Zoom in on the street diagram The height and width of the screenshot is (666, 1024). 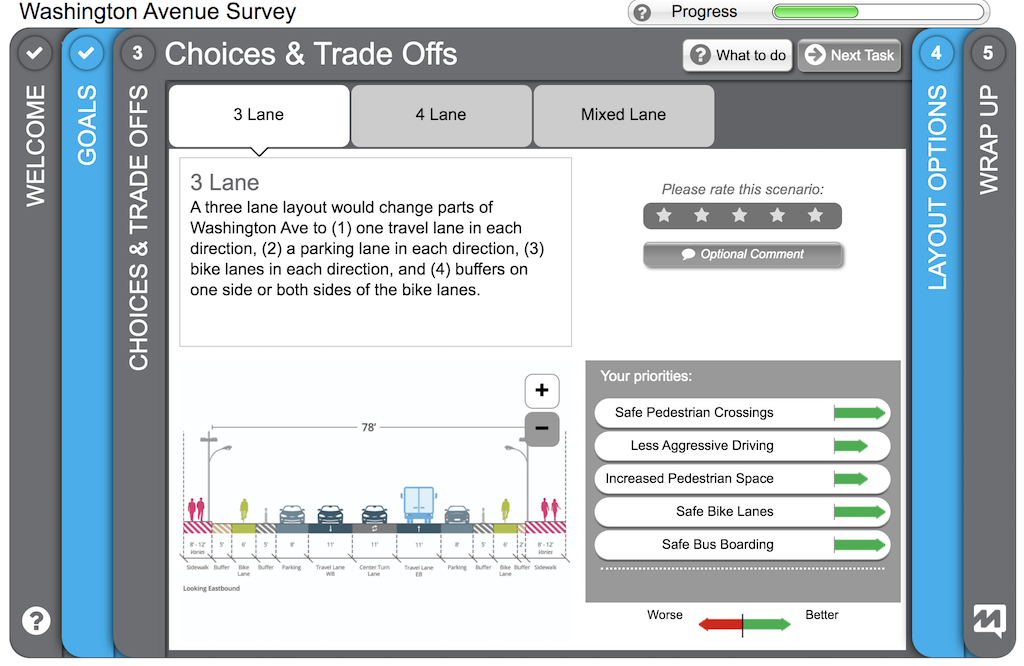(542, 390)
